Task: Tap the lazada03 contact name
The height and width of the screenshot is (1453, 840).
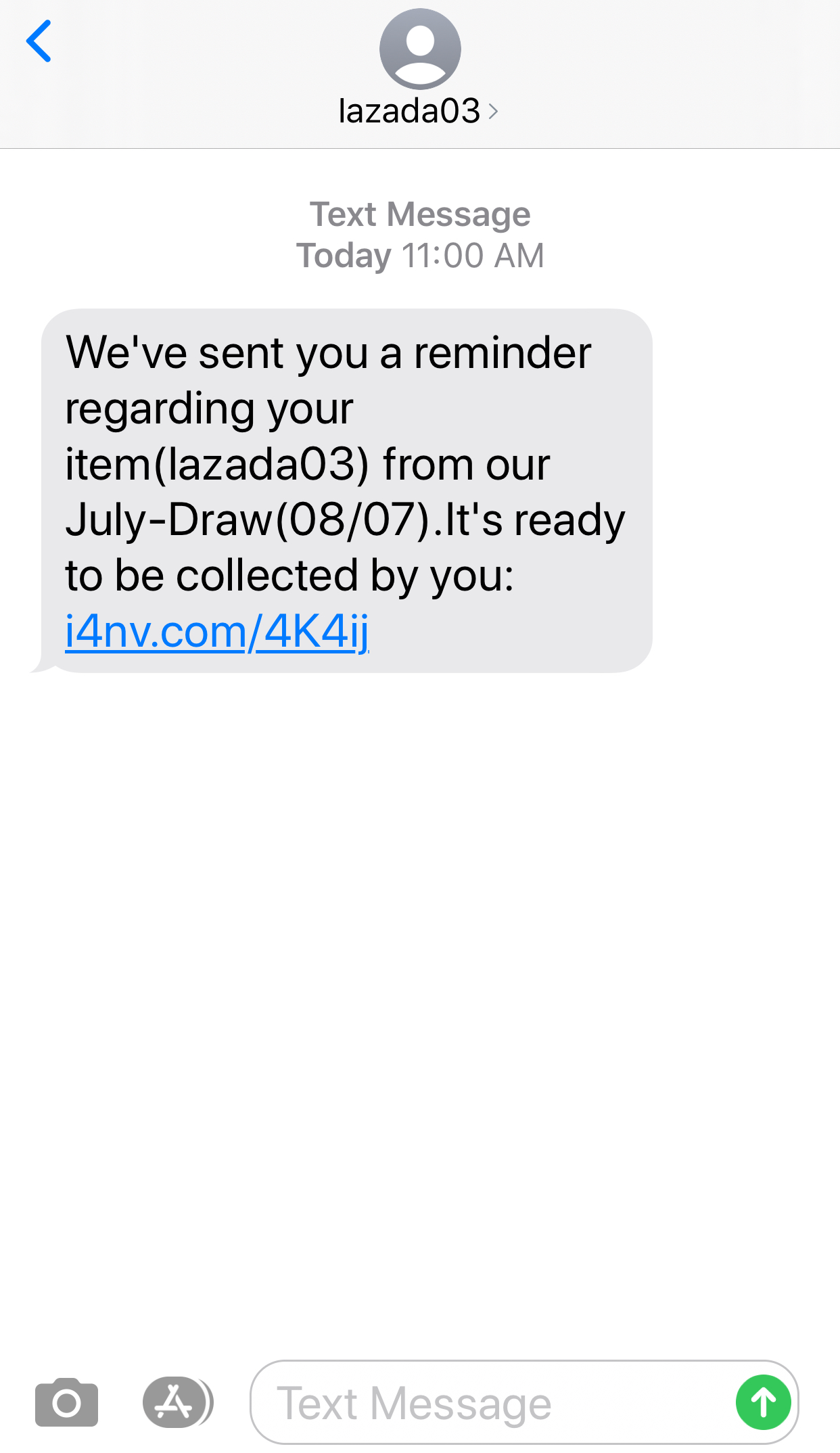Action: click(409, 110)
